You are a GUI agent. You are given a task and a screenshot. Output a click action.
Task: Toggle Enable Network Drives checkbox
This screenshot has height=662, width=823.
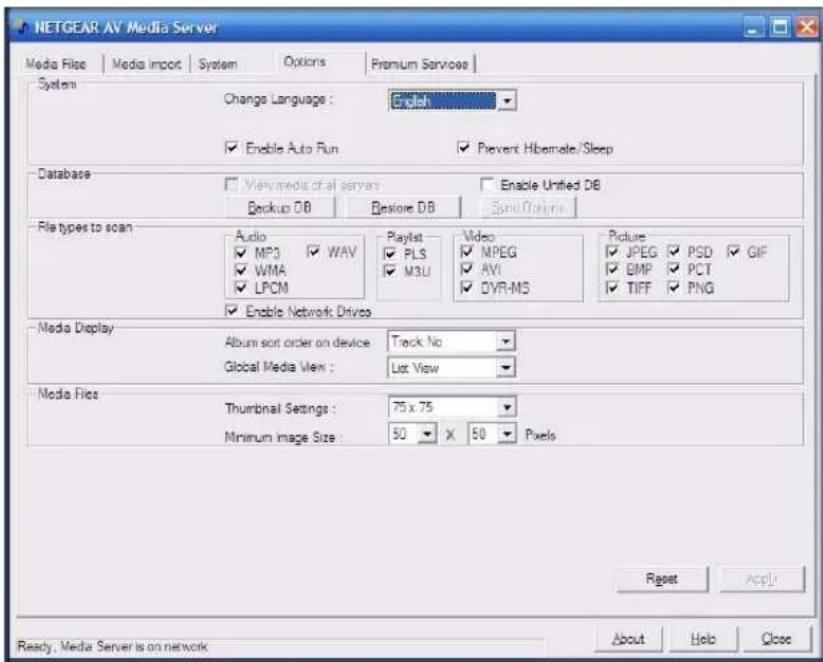click(231, 311)
